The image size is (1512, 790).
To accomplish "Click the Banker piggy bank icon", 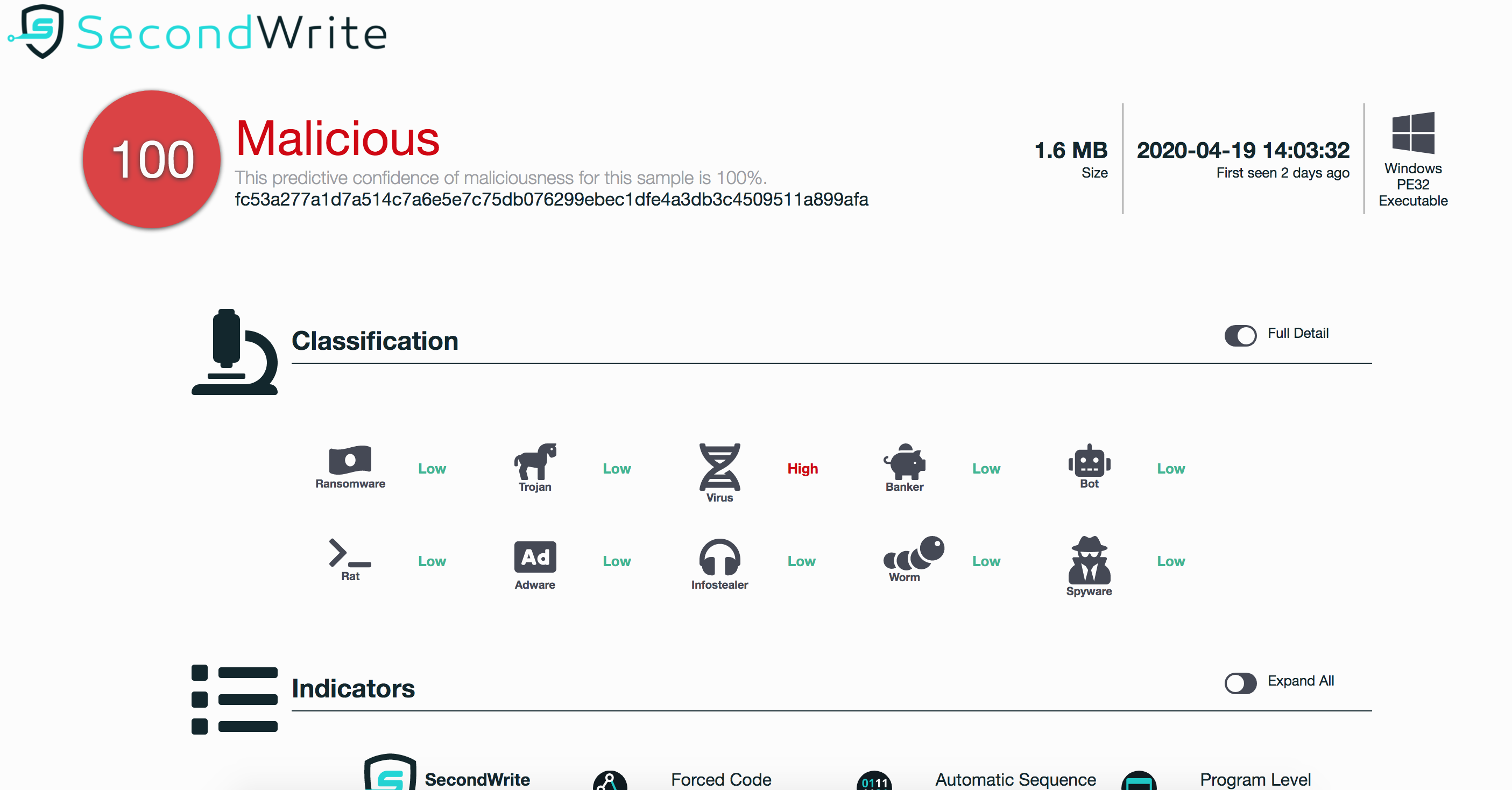I will pos(905,461).
